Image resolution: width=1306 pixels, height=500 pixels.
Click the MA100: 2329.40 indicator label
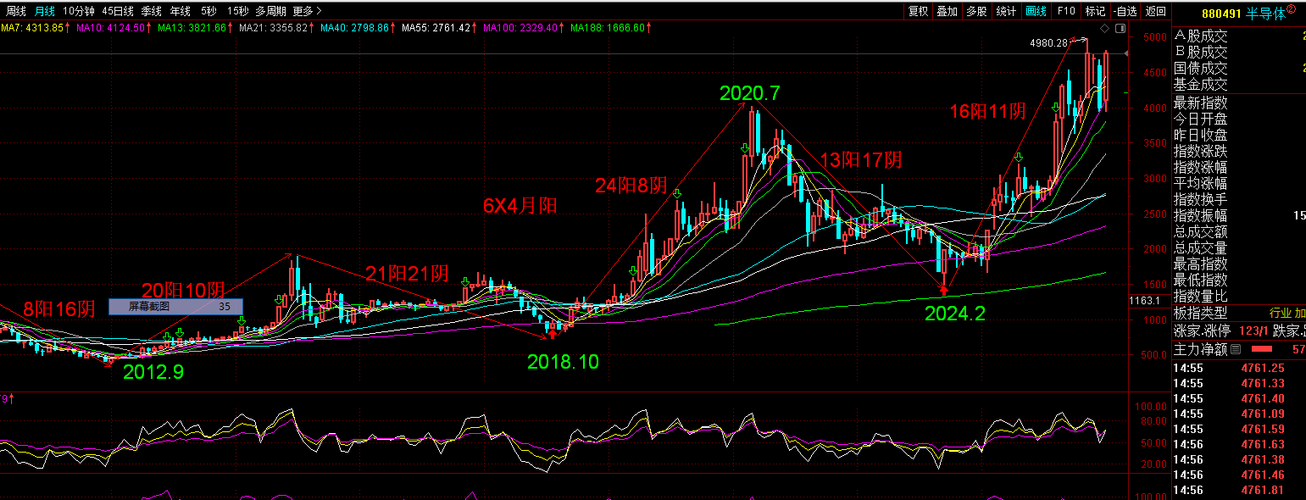point(525,28)
